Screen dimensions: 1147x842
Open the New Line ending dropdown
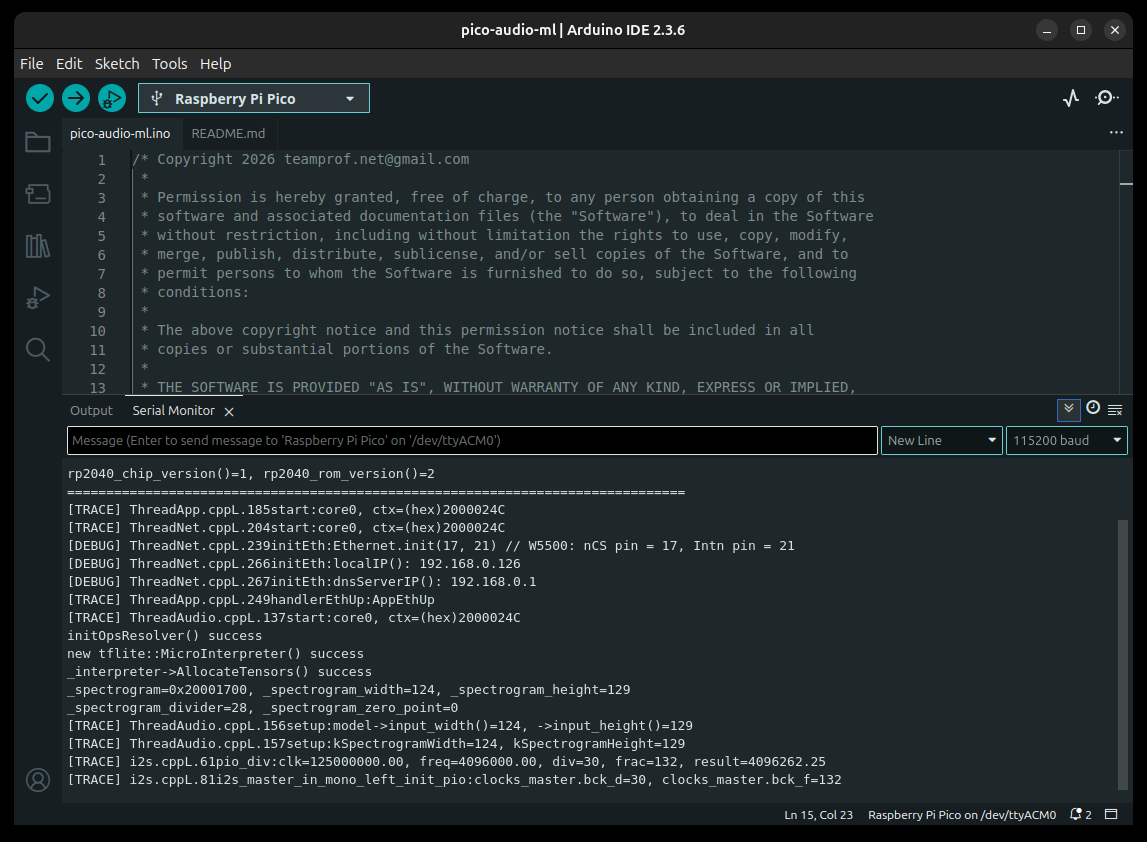tap(941, 440)
